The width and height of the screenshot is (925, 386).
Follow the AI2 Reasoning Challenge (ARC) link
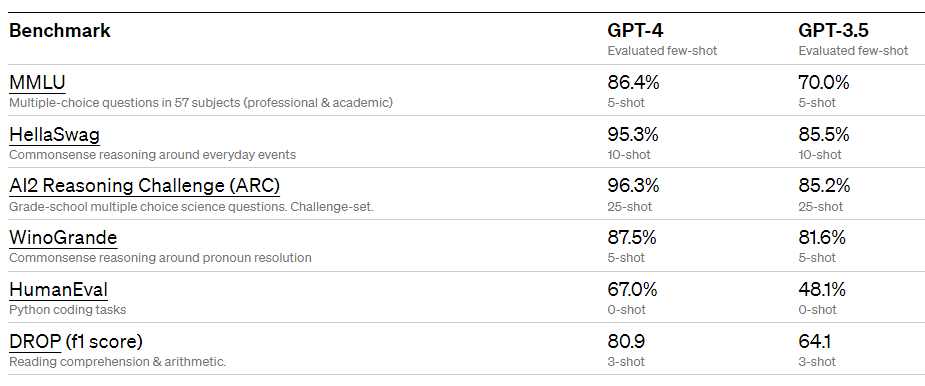click(145, 186)
